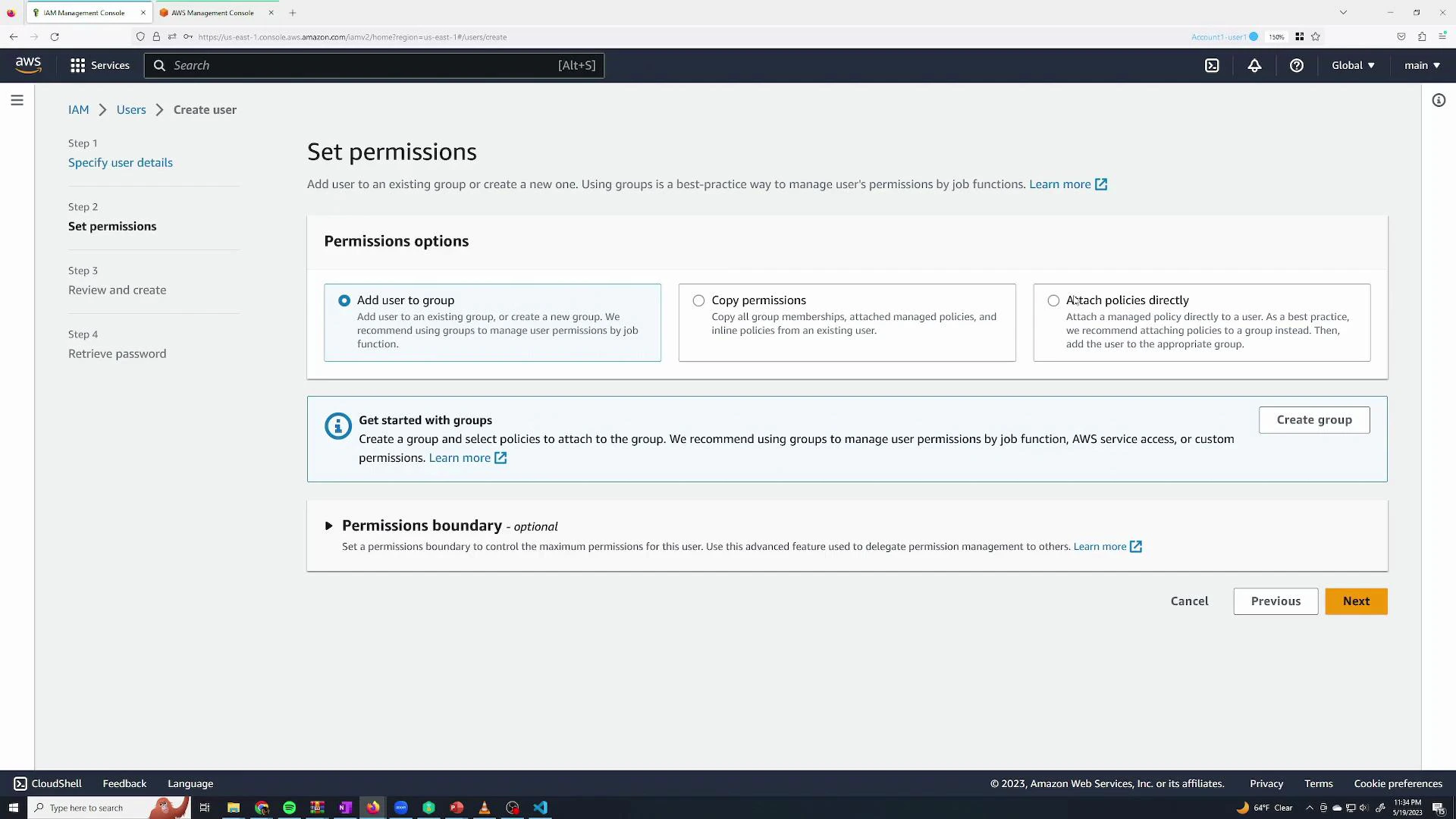Click the AWS search bar

coord(373,65)
